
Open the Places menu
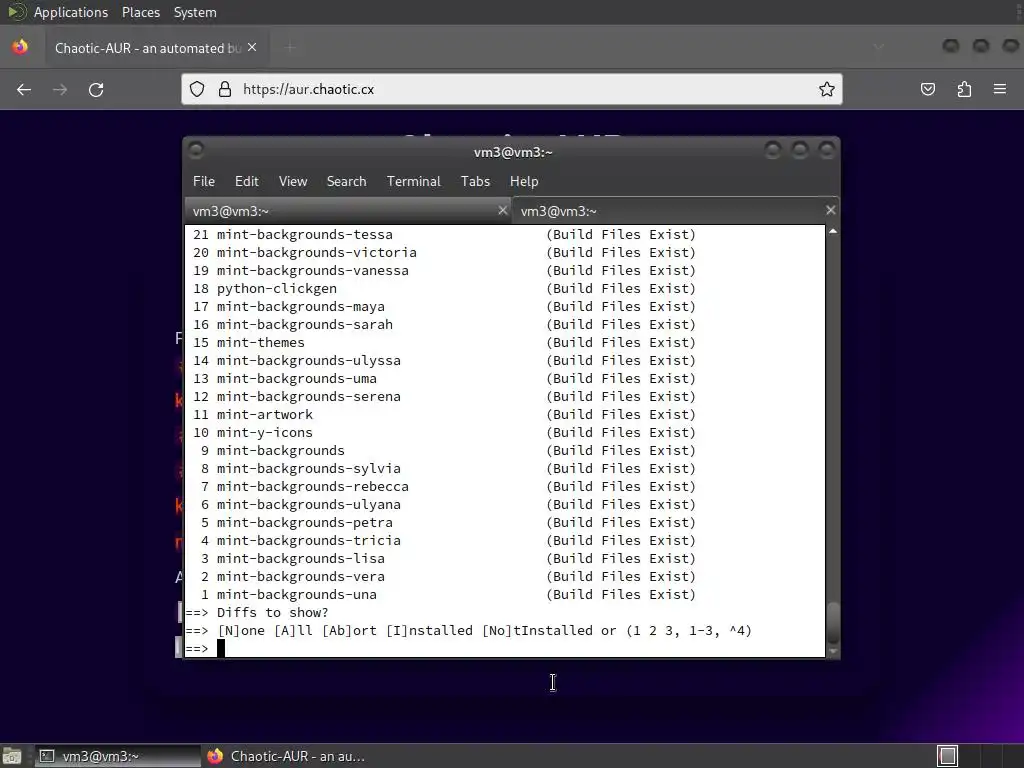coord(140,12)
